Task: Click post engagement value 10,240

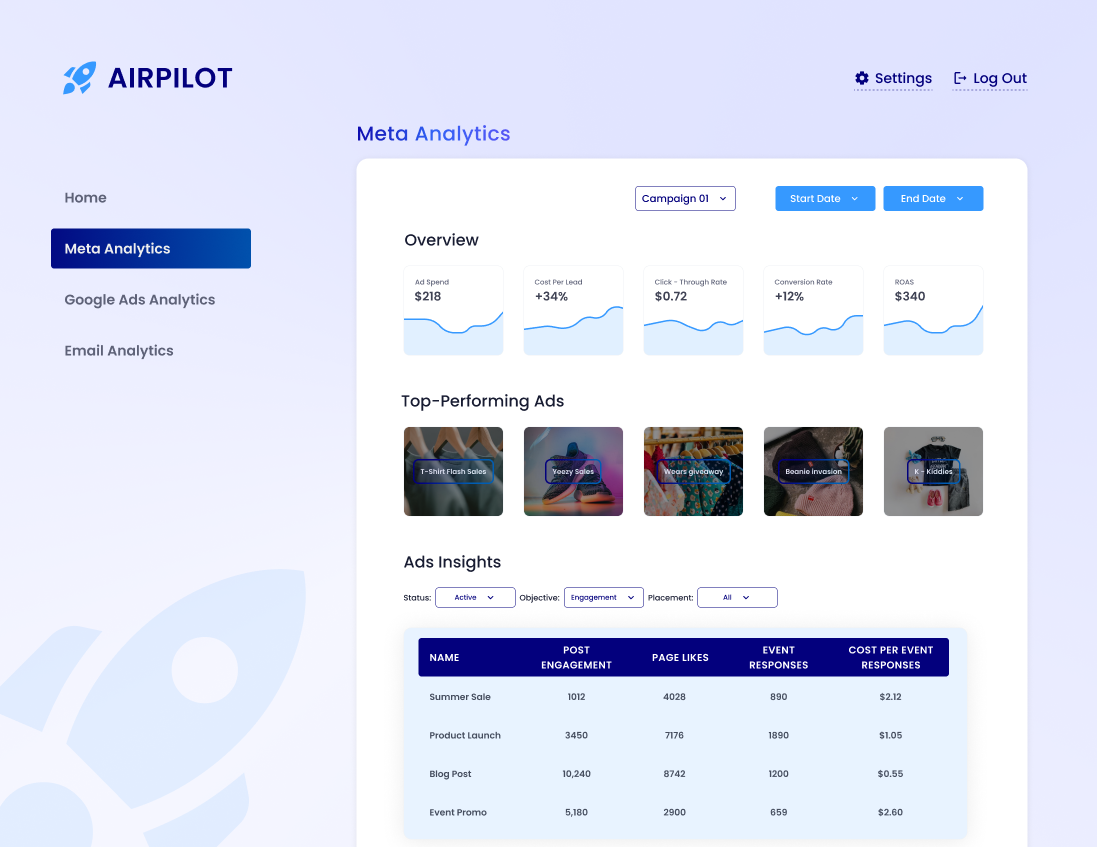Action: point(576,774)
